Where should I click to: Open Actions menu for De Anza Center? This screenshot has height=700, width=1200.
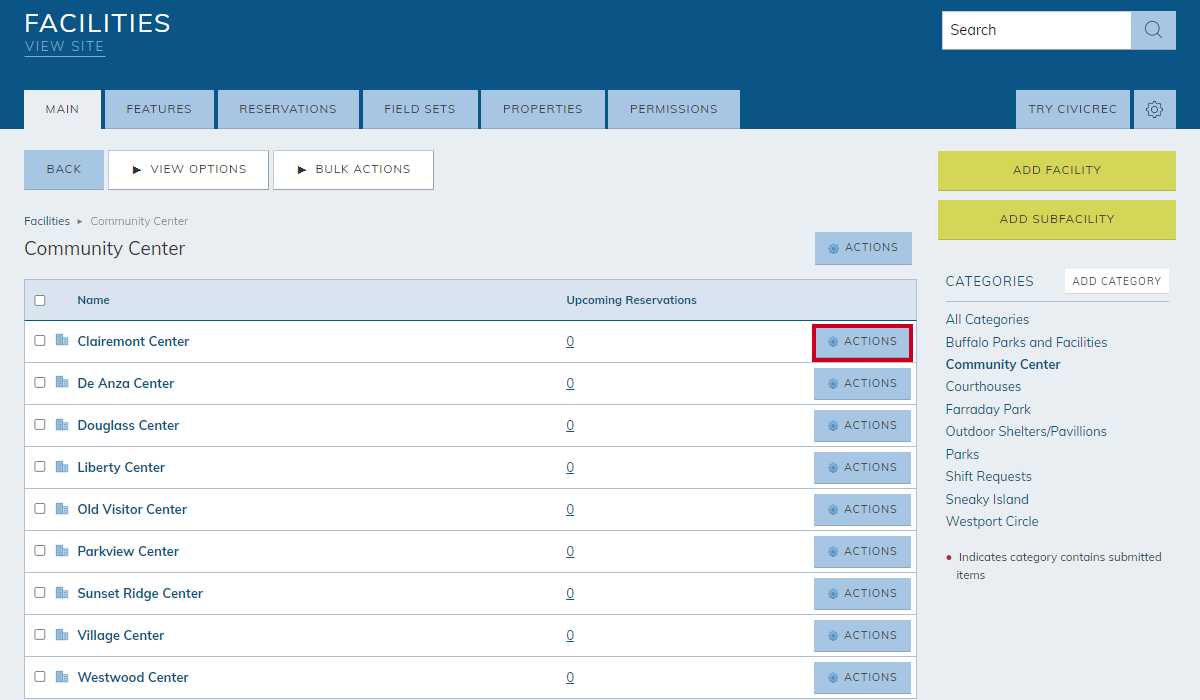pyautogui.click(x=862, y=384)
